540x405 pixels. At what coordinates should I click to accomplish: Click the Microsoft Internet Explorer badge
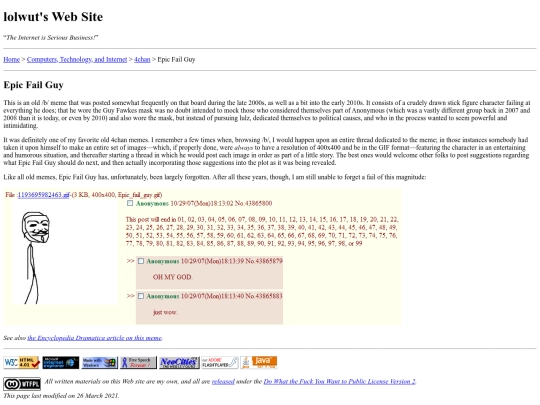click(x=61, y=362)
